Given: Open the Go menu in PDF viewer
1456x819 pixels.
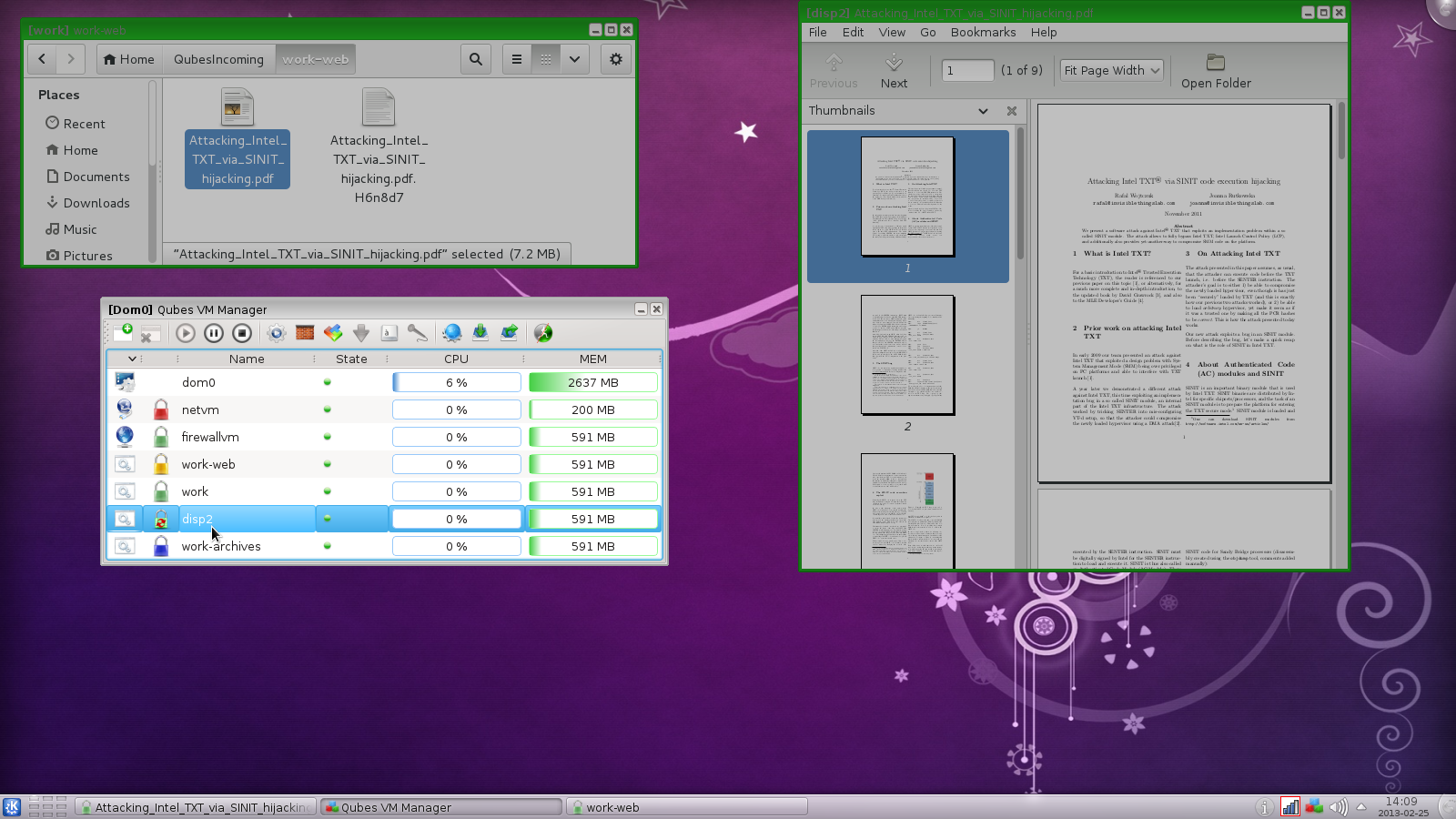Looking at the screenshot, I should click(928, 32).
